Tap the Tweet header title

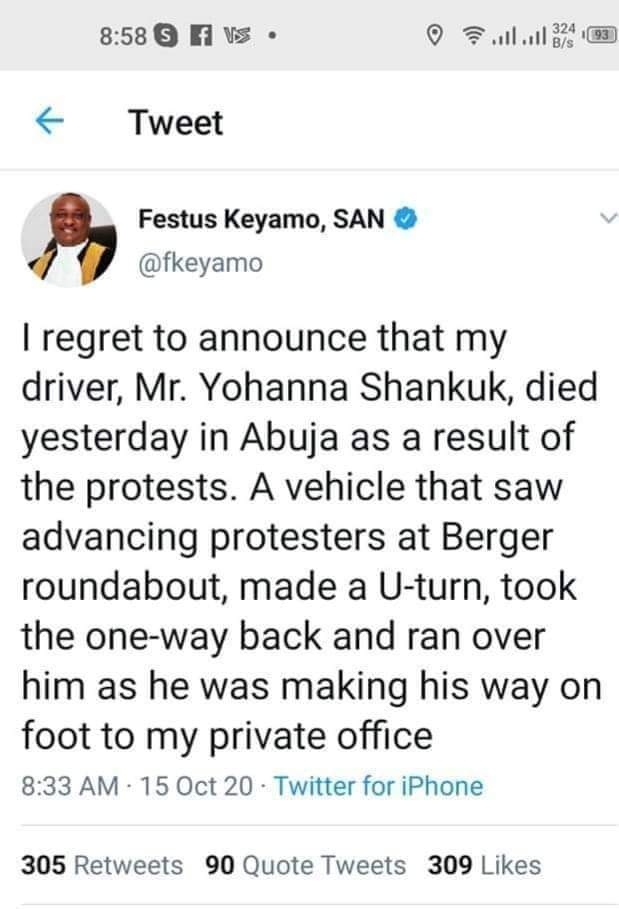(x=176, y=123)
